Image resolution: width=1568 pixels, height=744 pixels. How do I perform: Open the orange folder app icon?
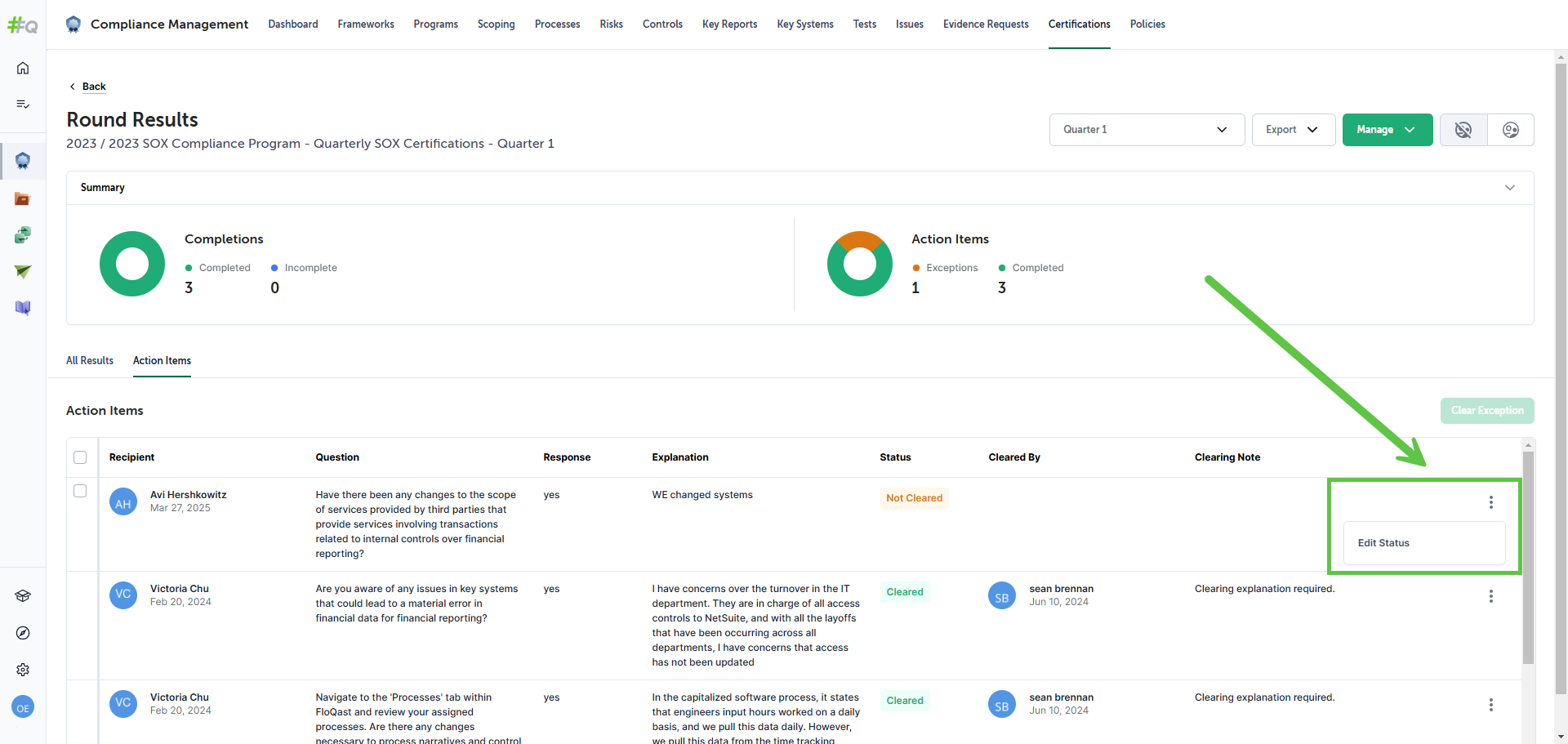23,198
